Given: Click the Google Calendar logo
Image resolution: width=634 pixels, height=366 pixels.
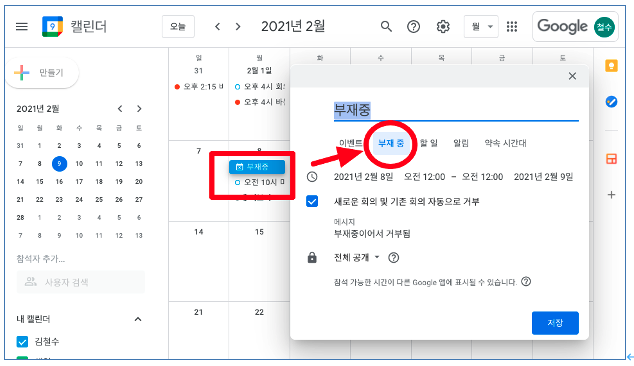Looking at the screenshot, I should coord(53,27).
